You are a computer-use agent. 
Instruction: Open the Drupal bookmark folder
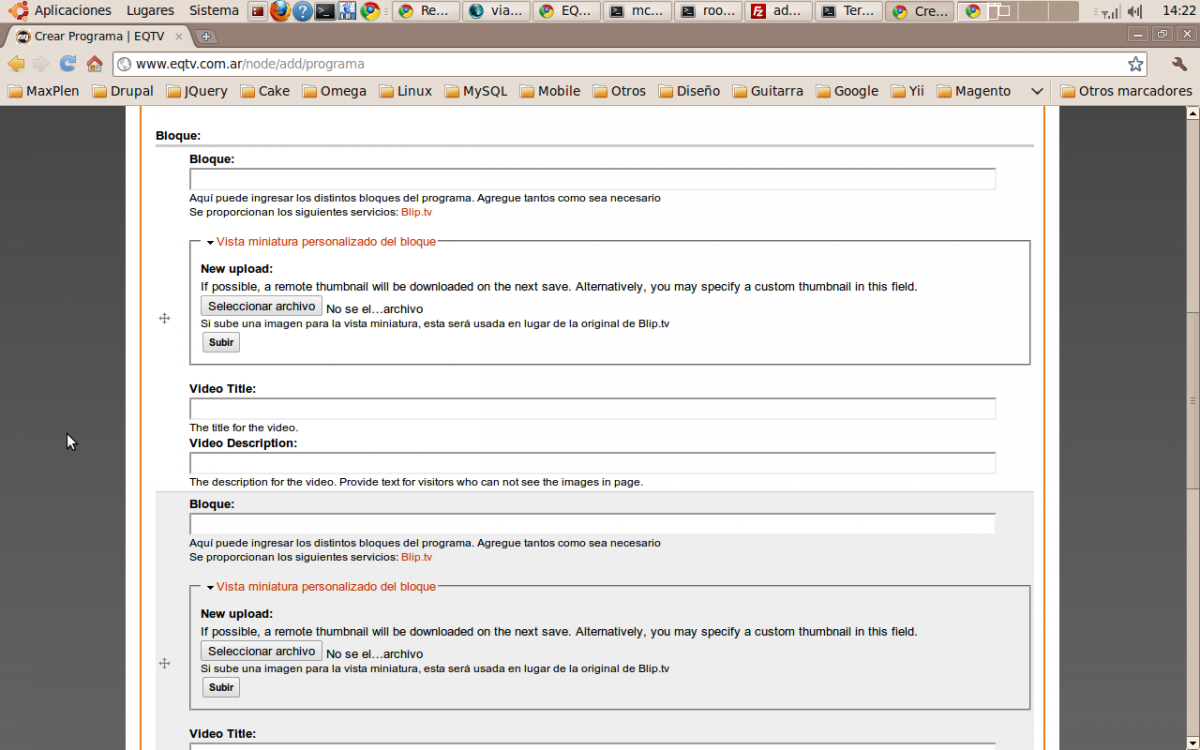(123, 91)
